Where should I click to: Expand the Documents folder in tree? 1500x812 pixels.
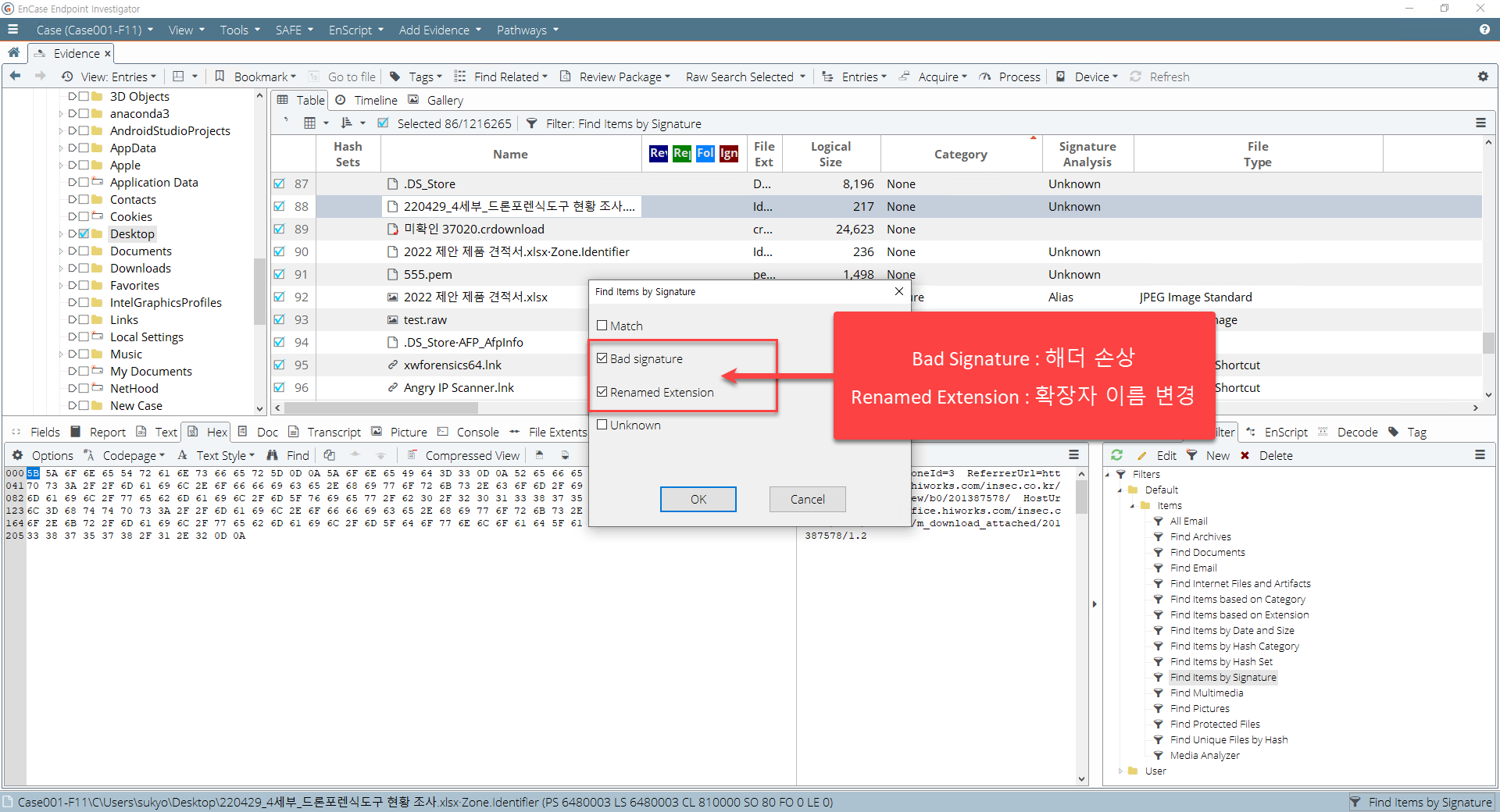61,251
